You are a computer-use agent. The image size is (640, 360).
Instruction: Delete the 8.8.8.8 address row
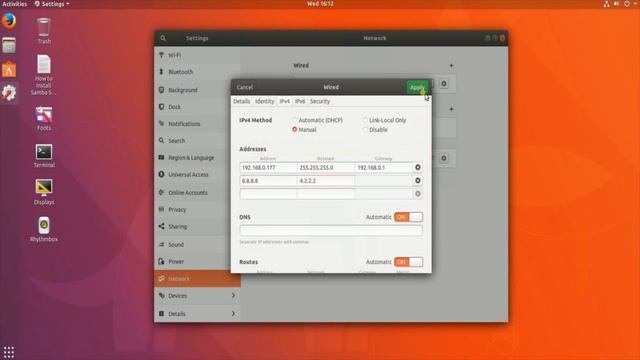point(418,180)
